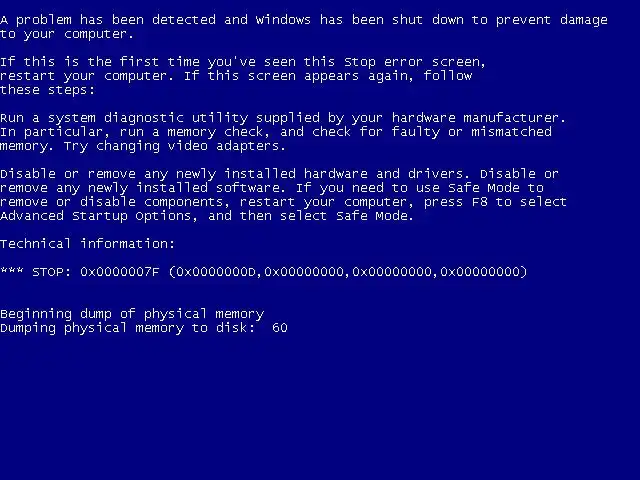
Task: Click 'Try changing video adapters.' sentence
Action: [174, 146]
